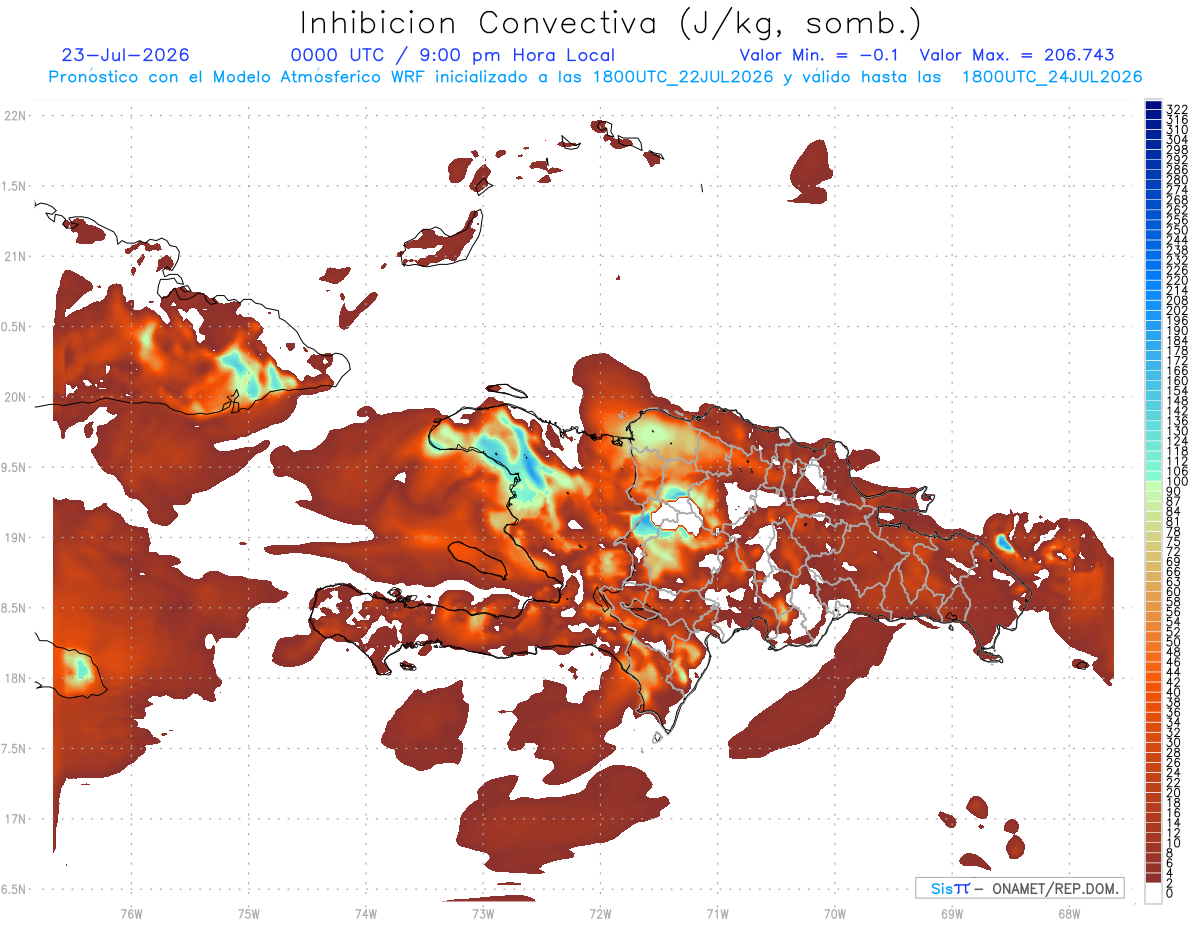Click the '76W' longitude label

pos(131,913)
